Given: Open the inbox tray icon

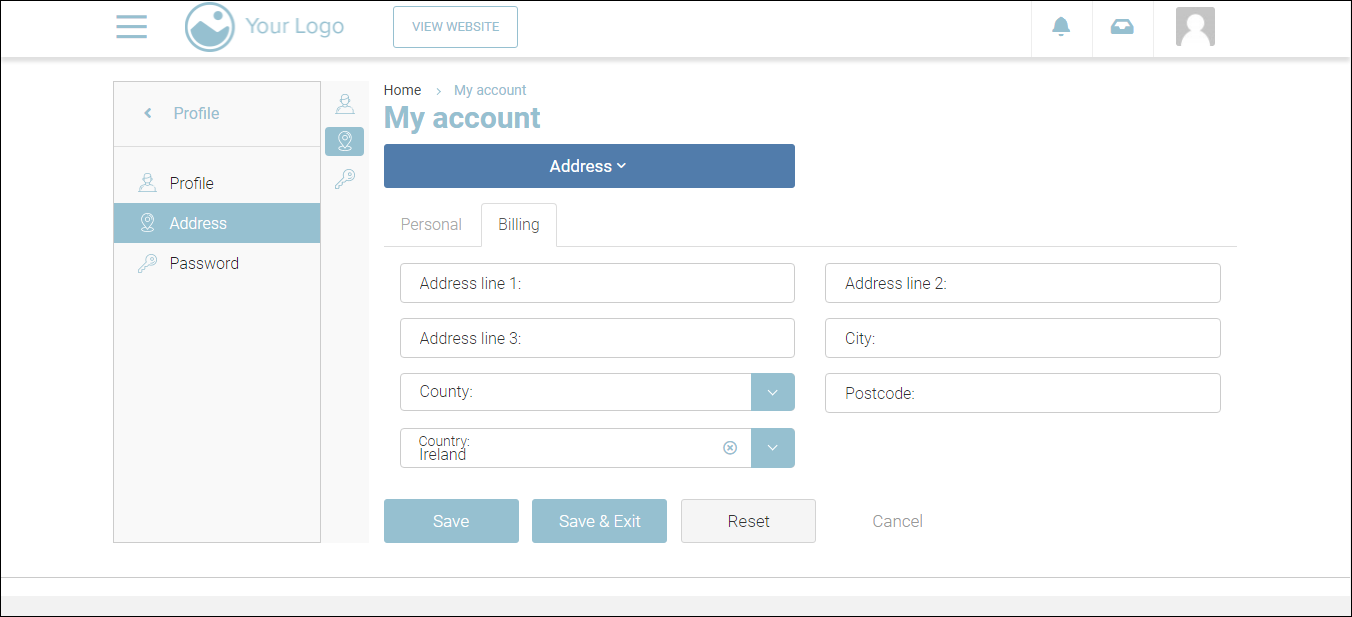Looking at the screenshot, I should (1122, 27).
